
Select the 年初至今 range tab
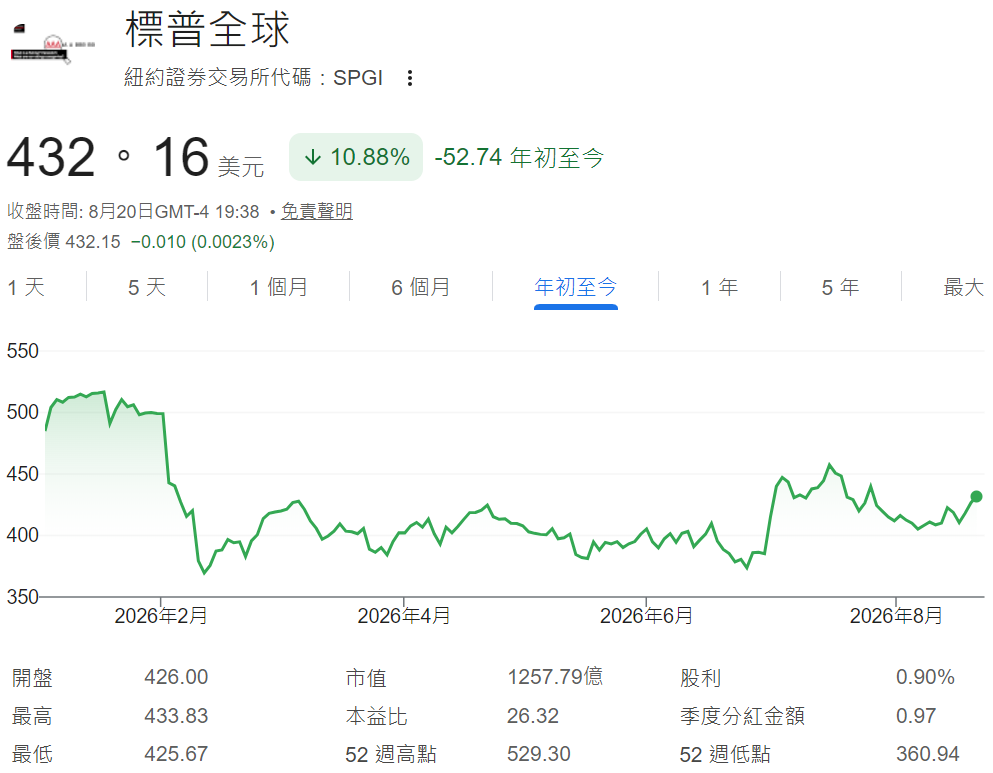[x=576, y=287]
